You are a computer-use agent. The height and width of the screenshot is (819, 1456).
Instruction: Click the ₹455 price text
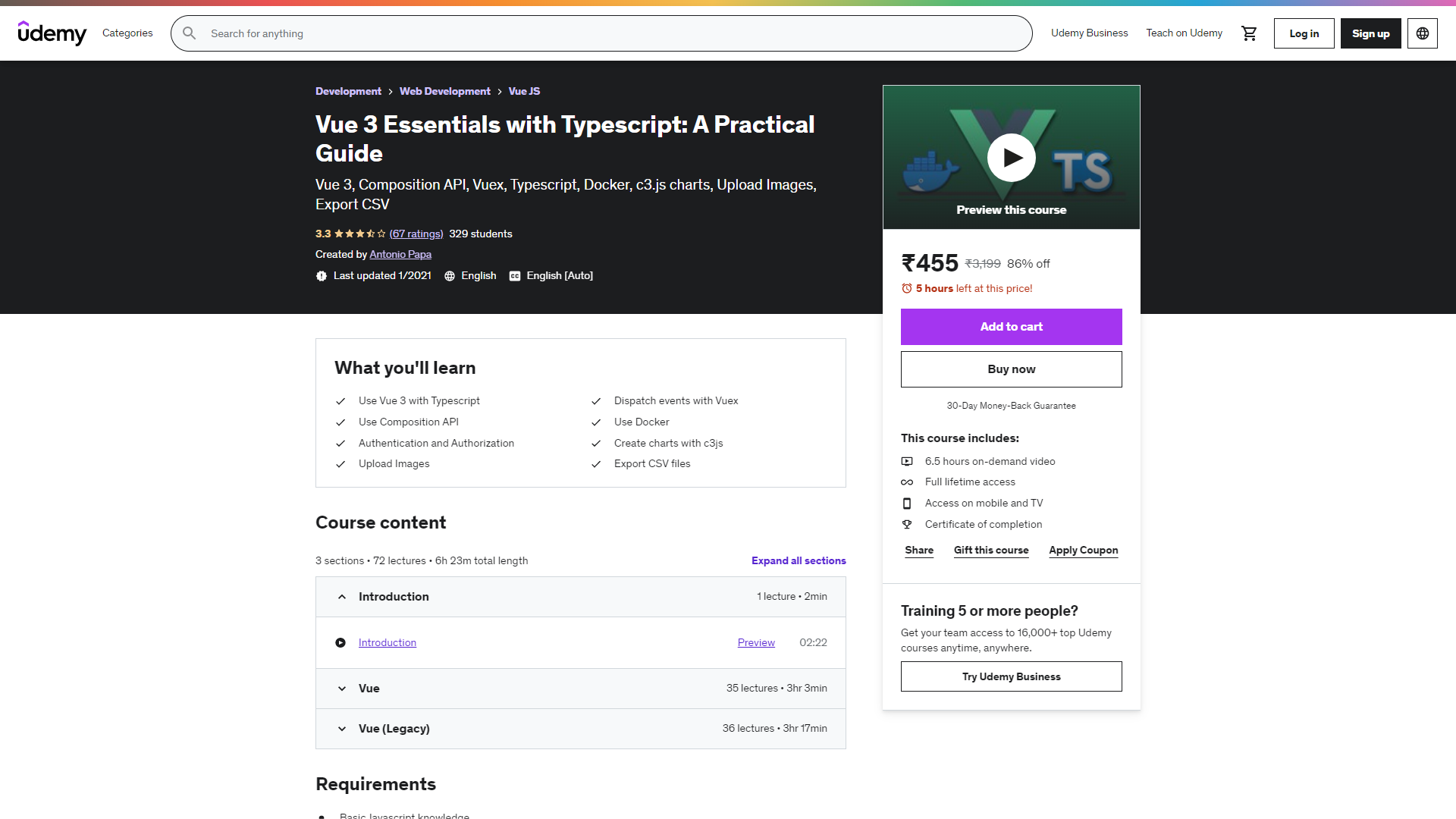point(930,263)
